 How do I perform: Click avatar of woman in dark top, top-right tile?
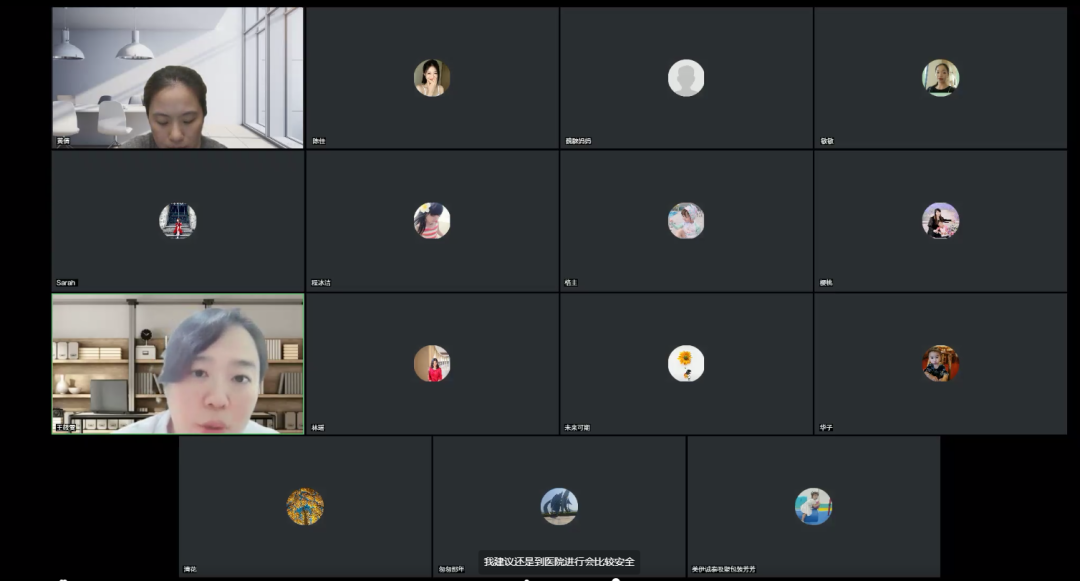pos(940,78)
